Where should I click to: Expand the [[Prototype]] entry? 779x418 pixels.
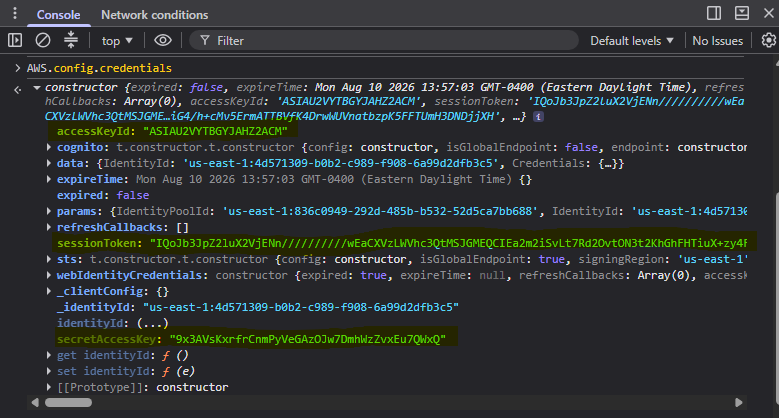(x=49, y=387)
